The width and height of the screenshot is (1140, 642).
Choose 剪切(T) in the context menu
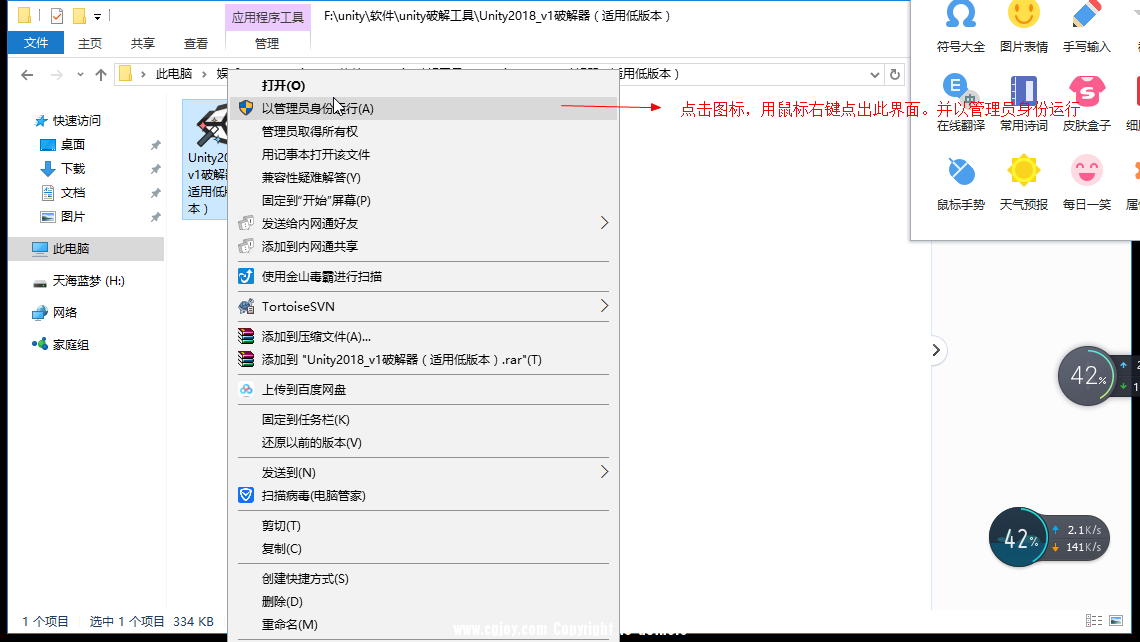(423, 526)
